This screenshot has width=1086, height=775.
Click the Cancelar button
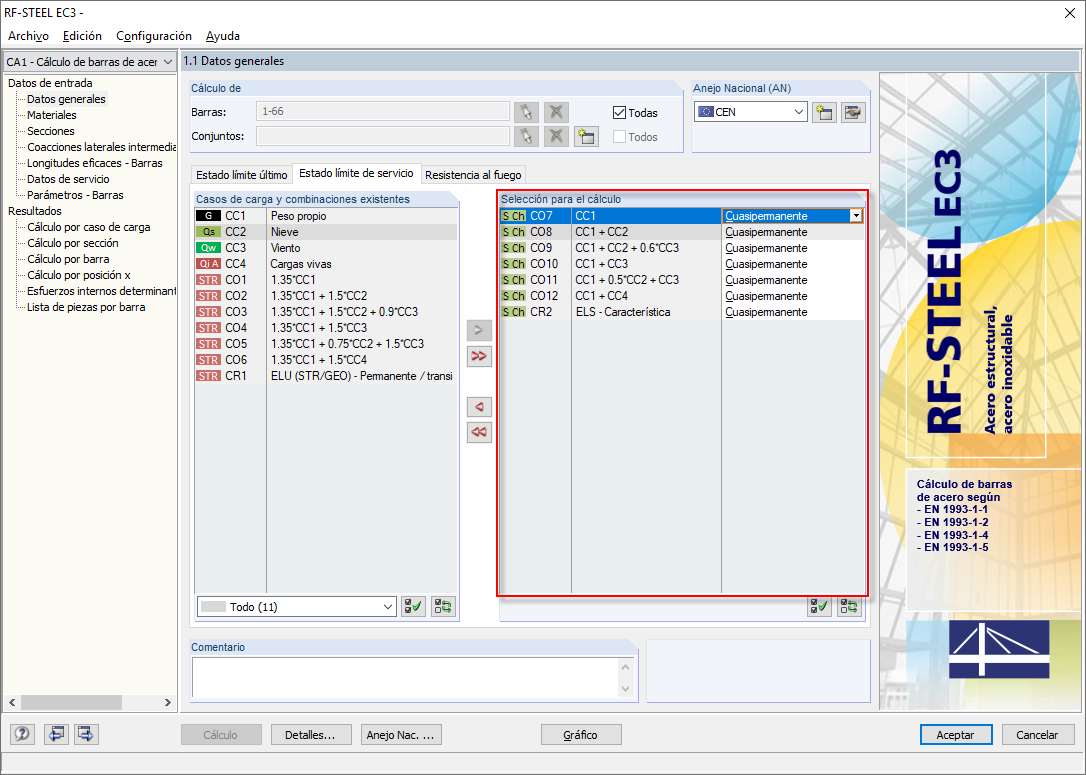pos(1037,735)
